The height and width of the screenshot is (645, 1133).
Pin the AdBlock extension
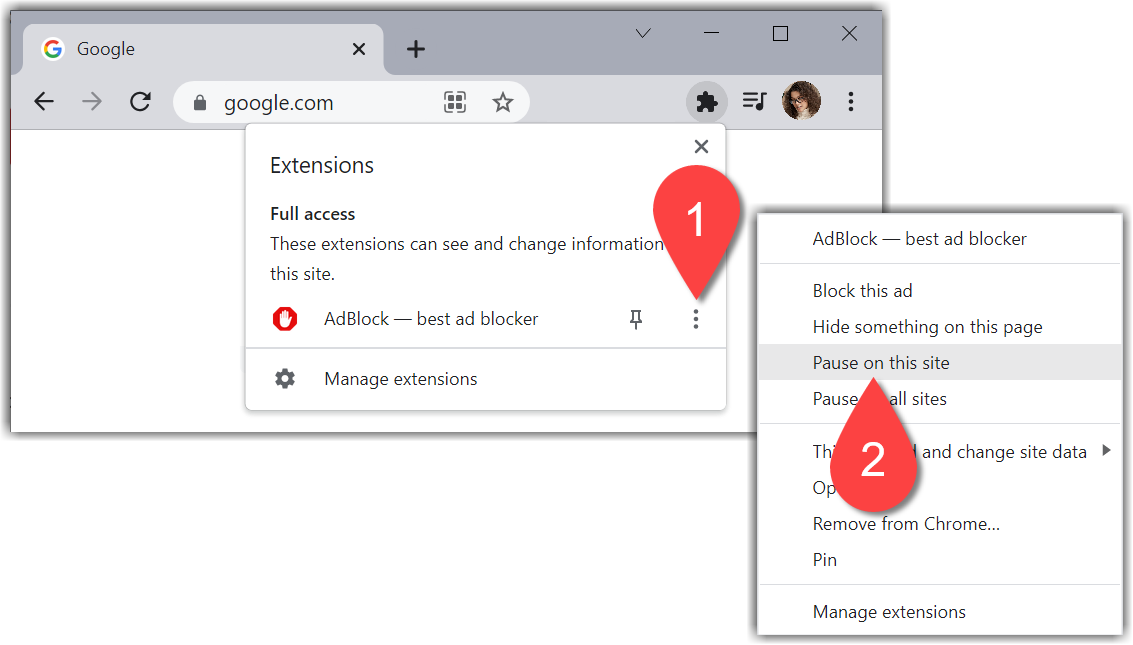(636, 319)
